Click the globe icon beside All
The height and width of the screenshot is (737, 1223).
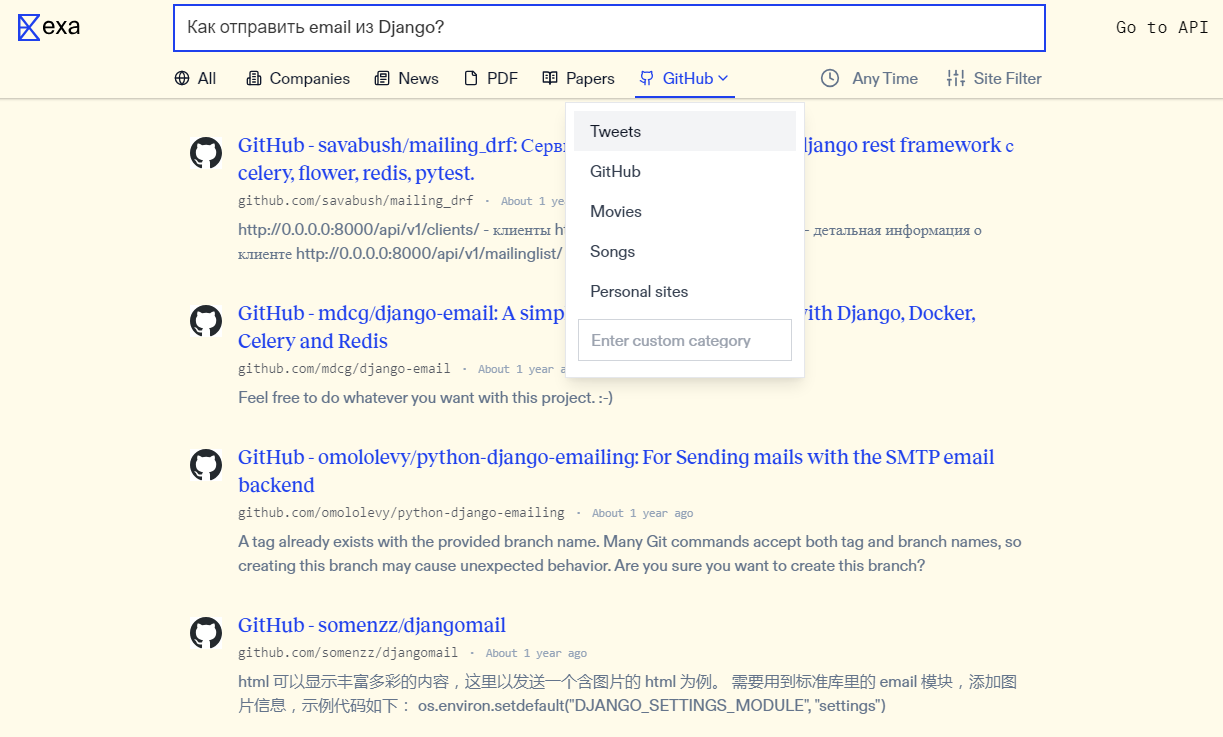pyautogui.click(x=182, y=78)
